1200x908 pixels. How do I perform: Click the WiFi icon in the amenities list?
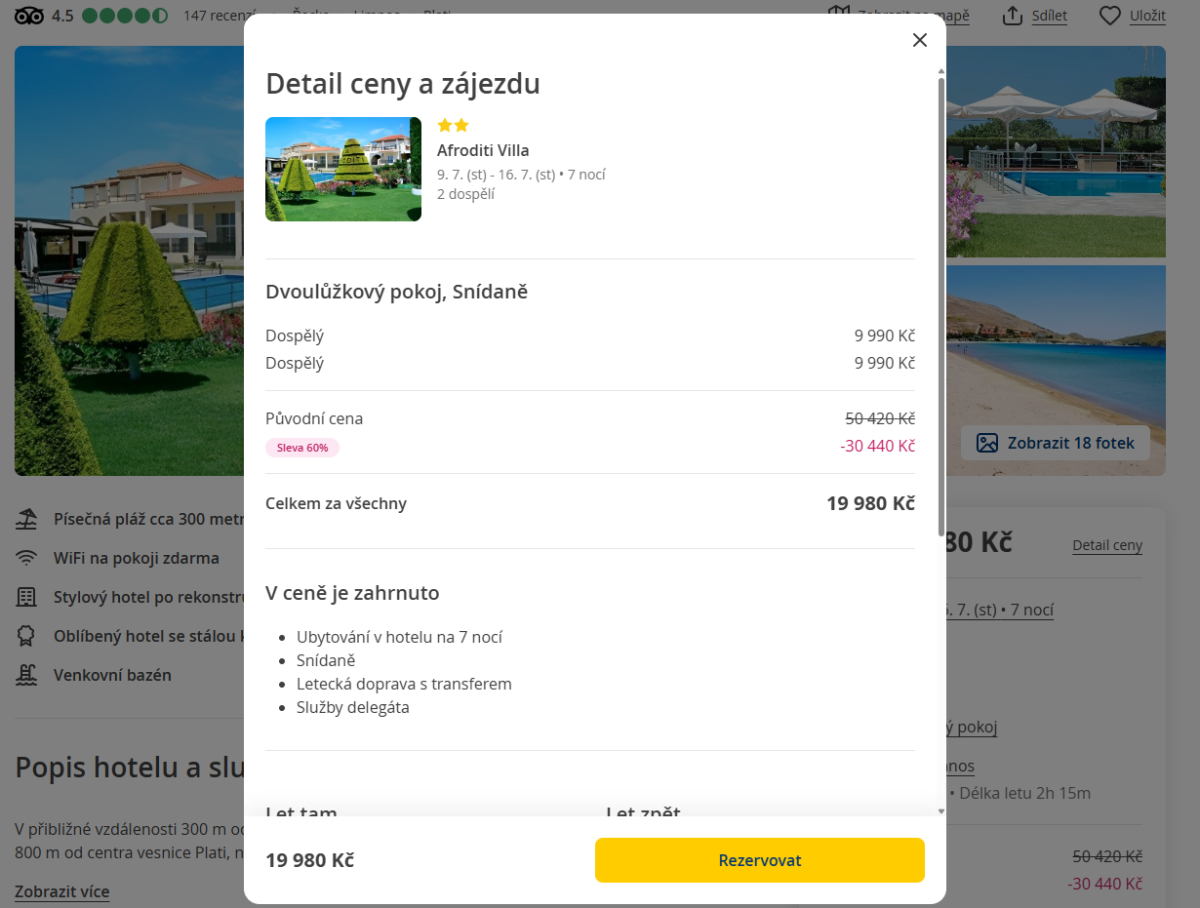tap(27, 558)
